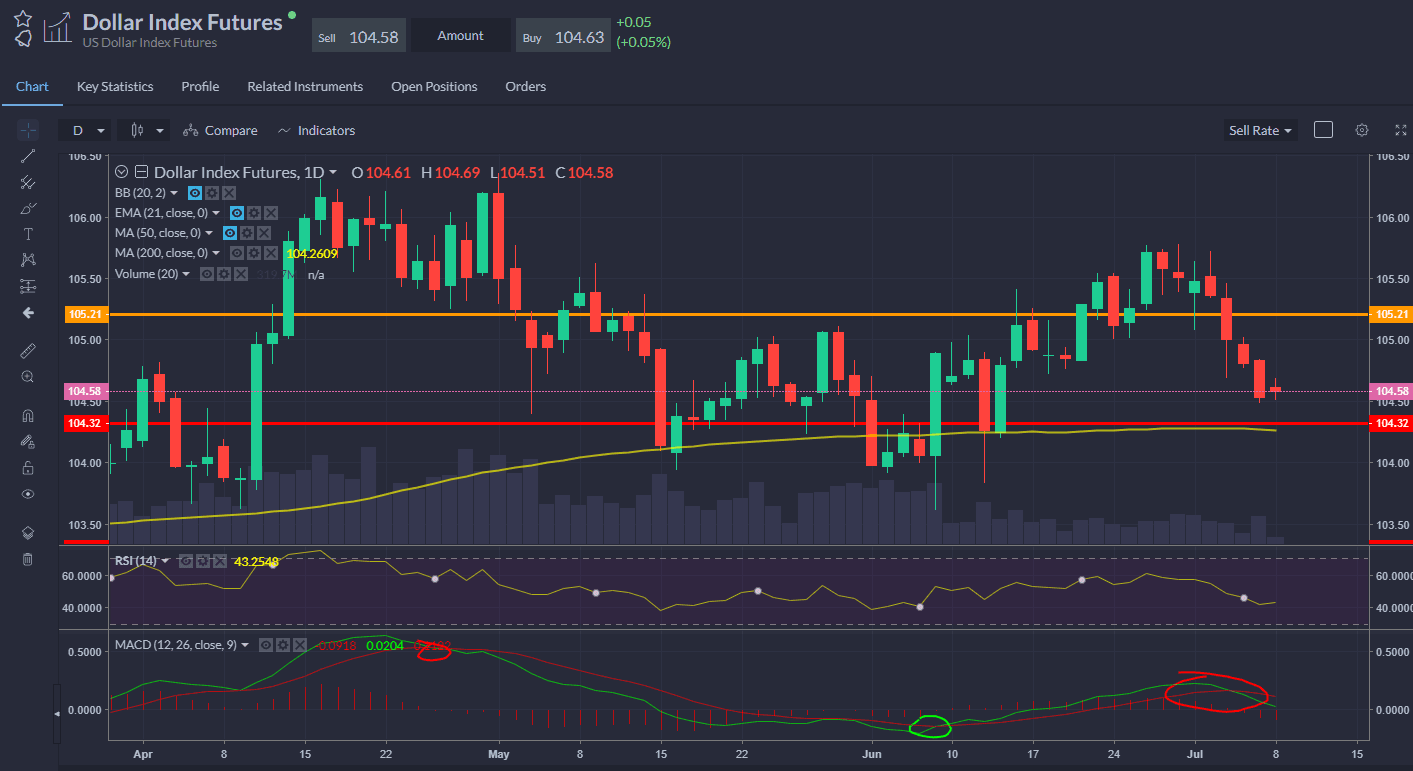Open the candlestick chart type dropdown

tap(146, 130)
